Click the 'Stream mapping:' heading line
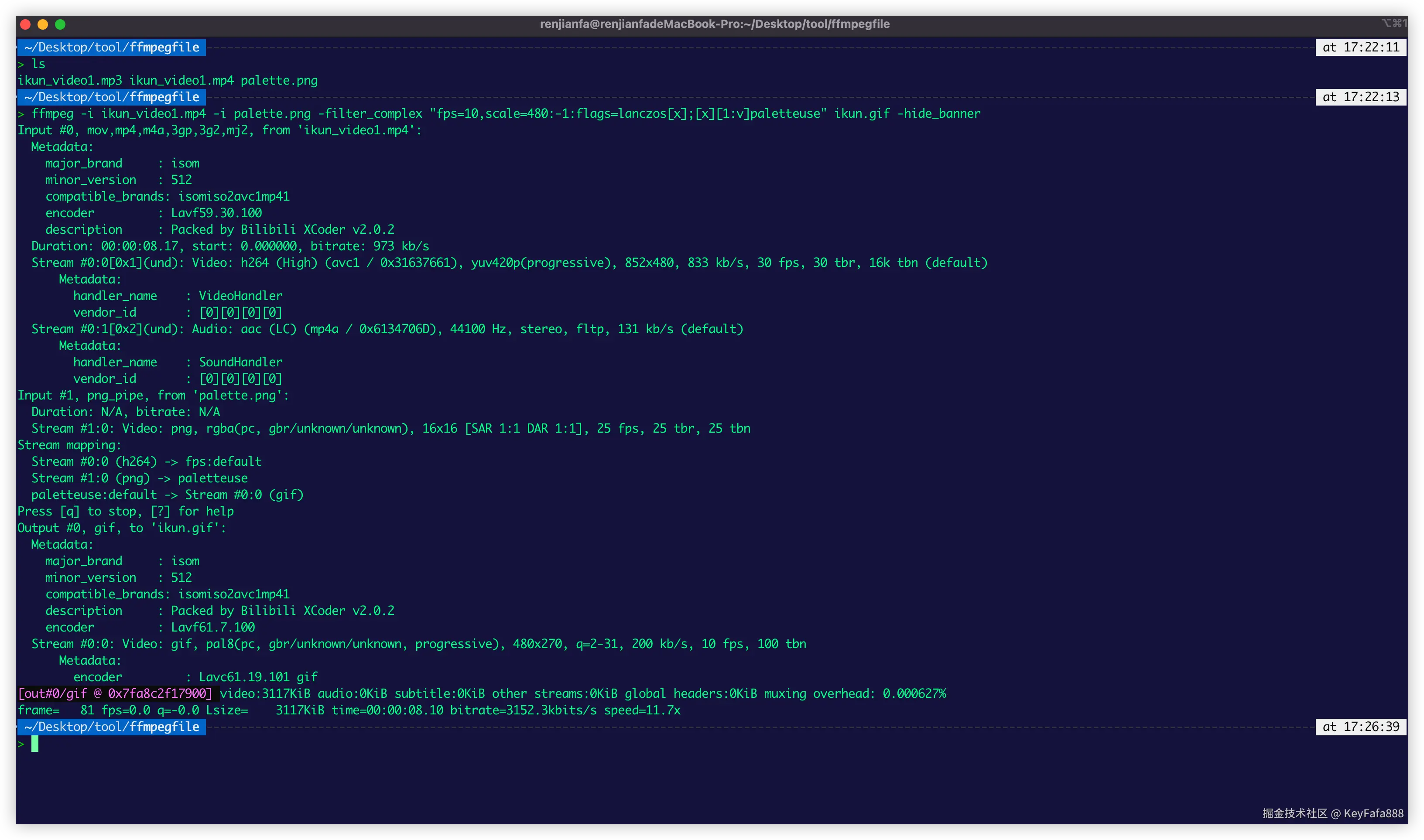 point(69,445)
